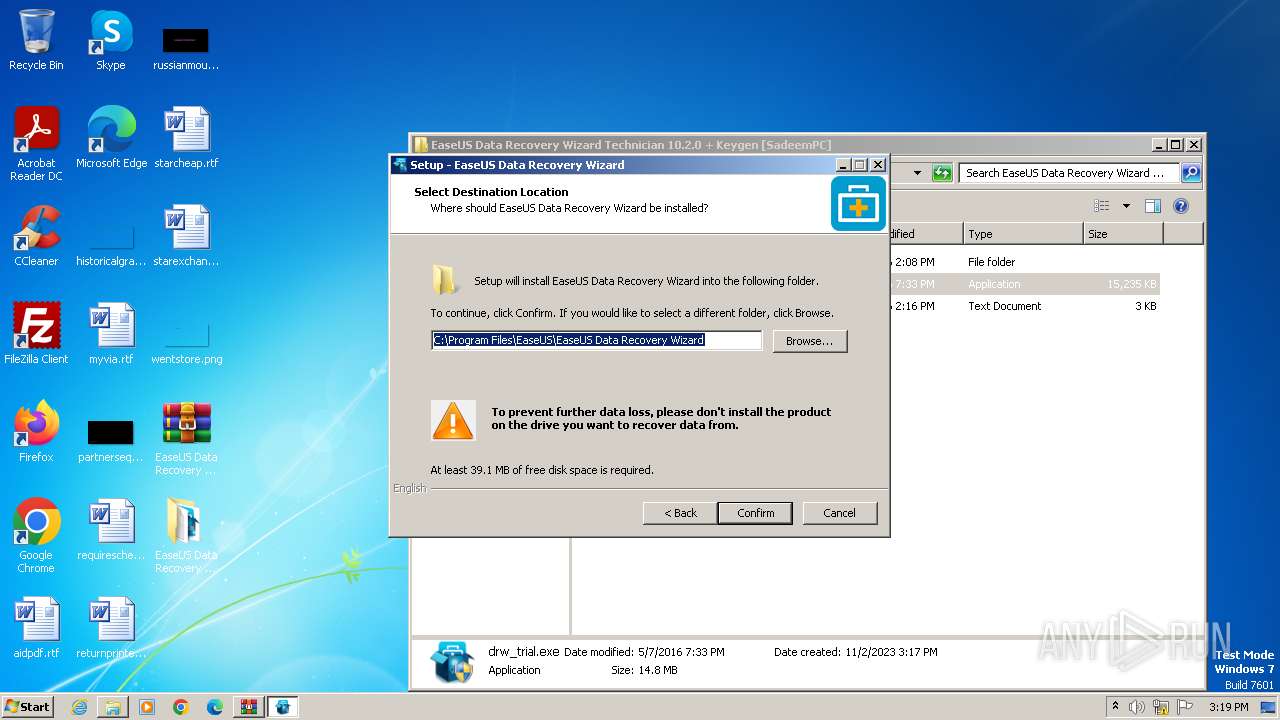
Task: Sort by the Type column header
Action: tap(1023, 234)
